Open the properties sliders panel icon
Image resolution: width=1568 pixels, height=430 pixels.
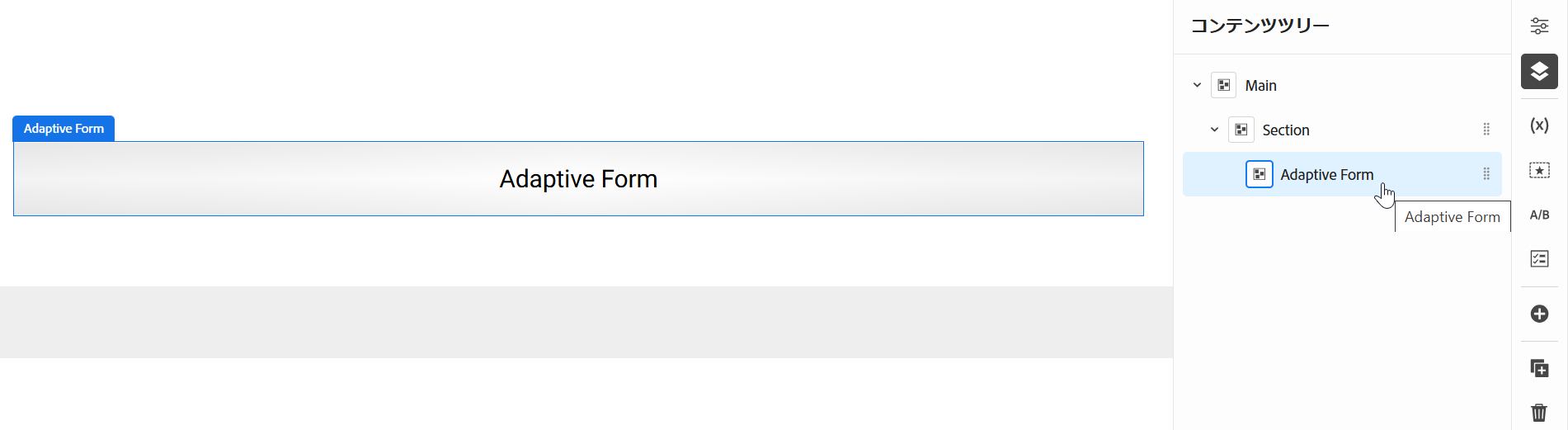(1539, 26)
